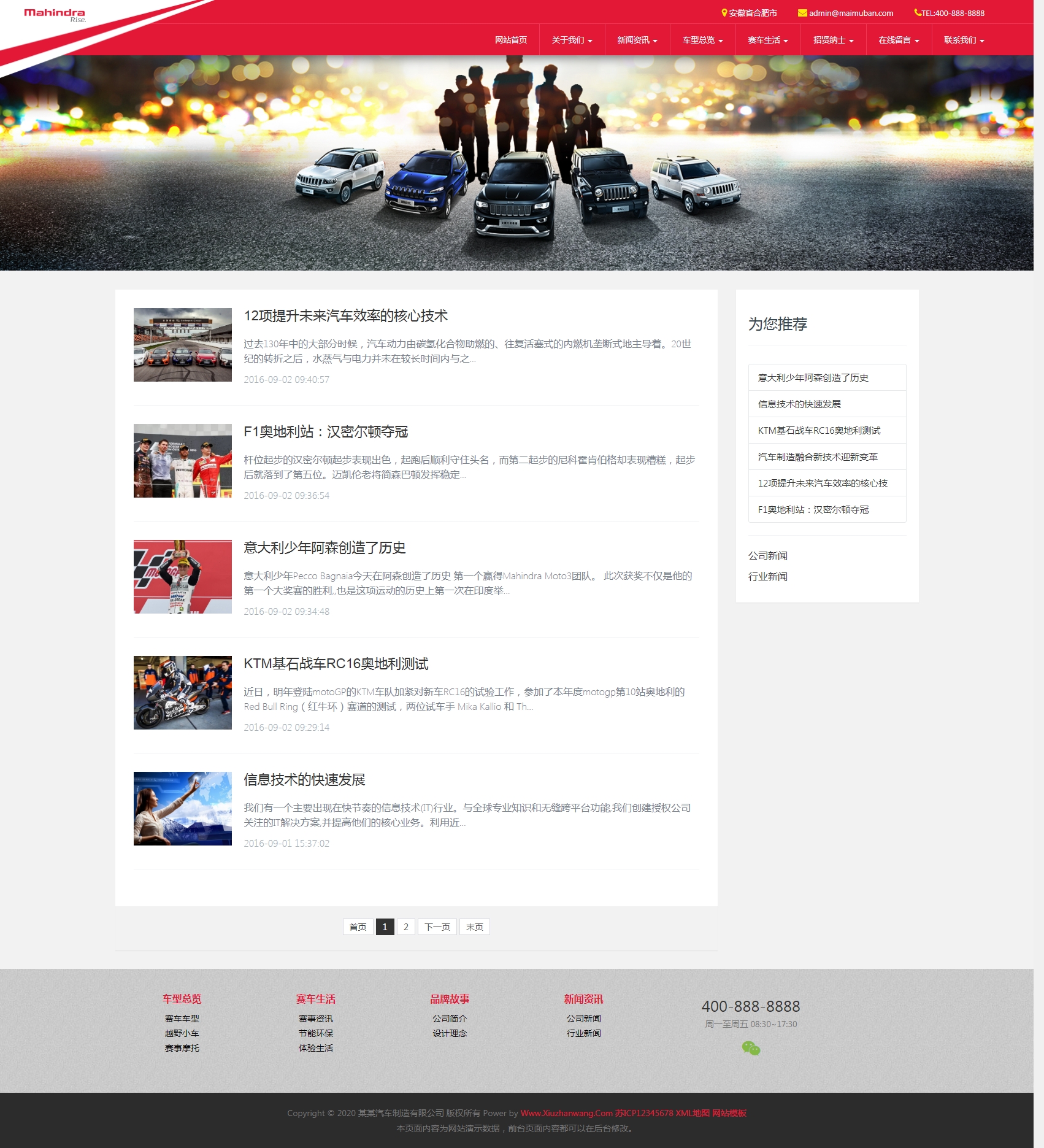Open the 赛事摩托 footer link

(x=182, y=1048)
